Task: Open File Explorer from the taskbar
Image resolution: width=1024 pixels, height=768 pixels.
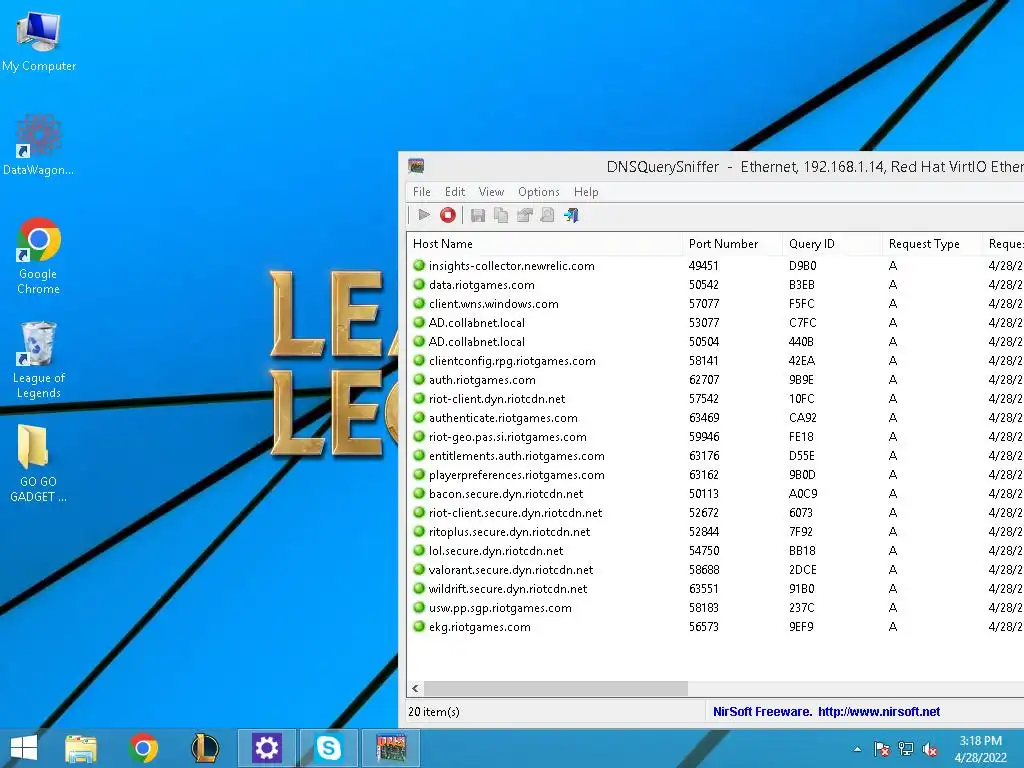Action: click(x=81, y=748)
